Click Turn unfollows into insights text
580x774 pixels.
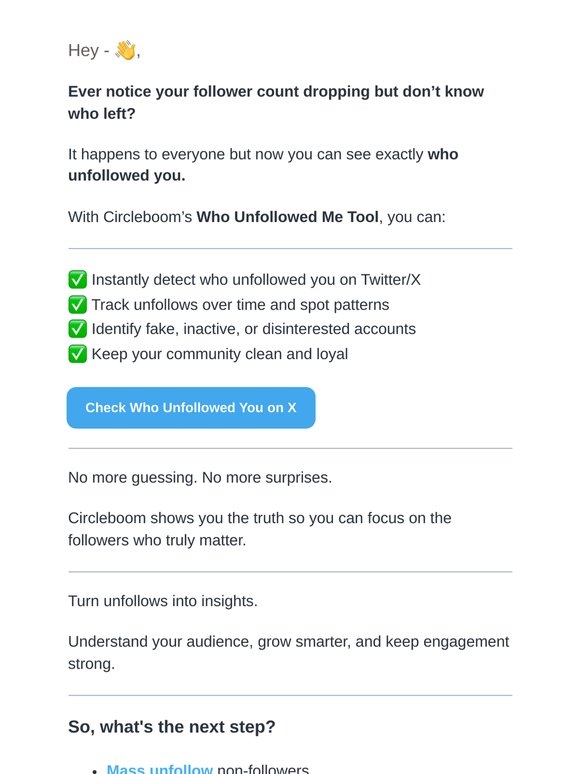click(x=163, y=601)
